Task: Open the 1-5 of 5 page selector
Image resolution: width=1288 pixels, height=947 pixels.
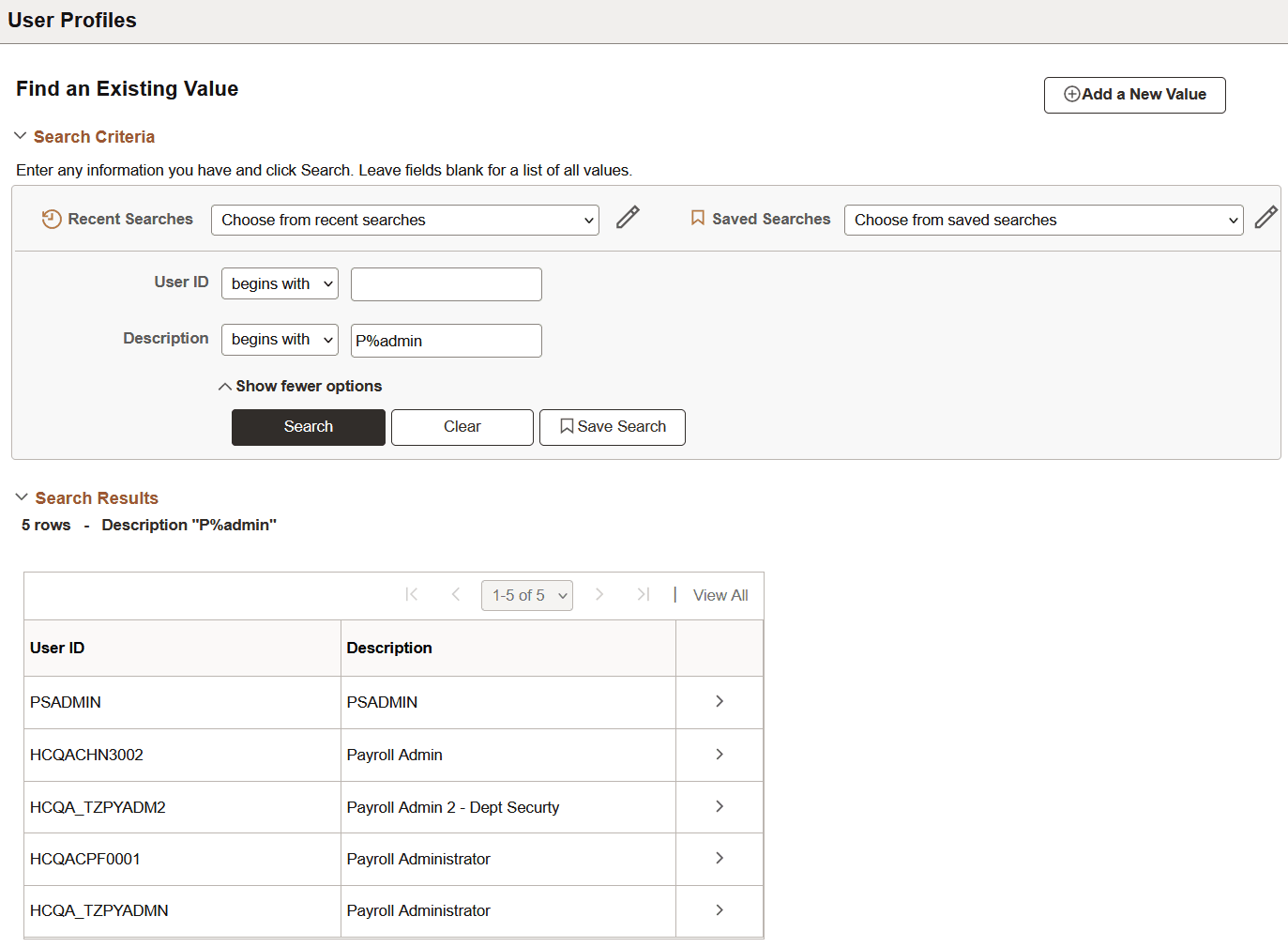Action: pos(526,594)
